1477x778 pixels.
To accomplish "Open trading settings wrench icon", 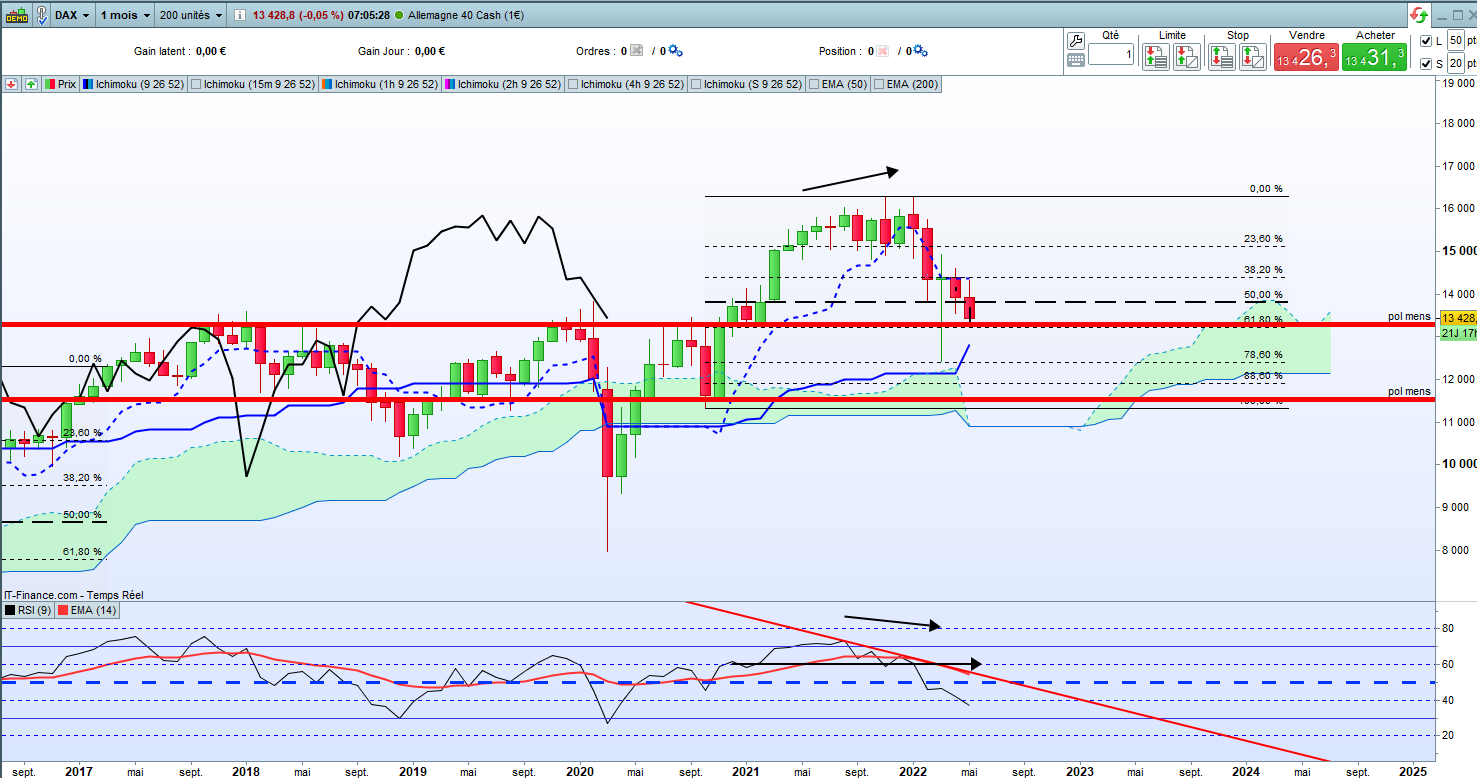I will point(1076,40).
